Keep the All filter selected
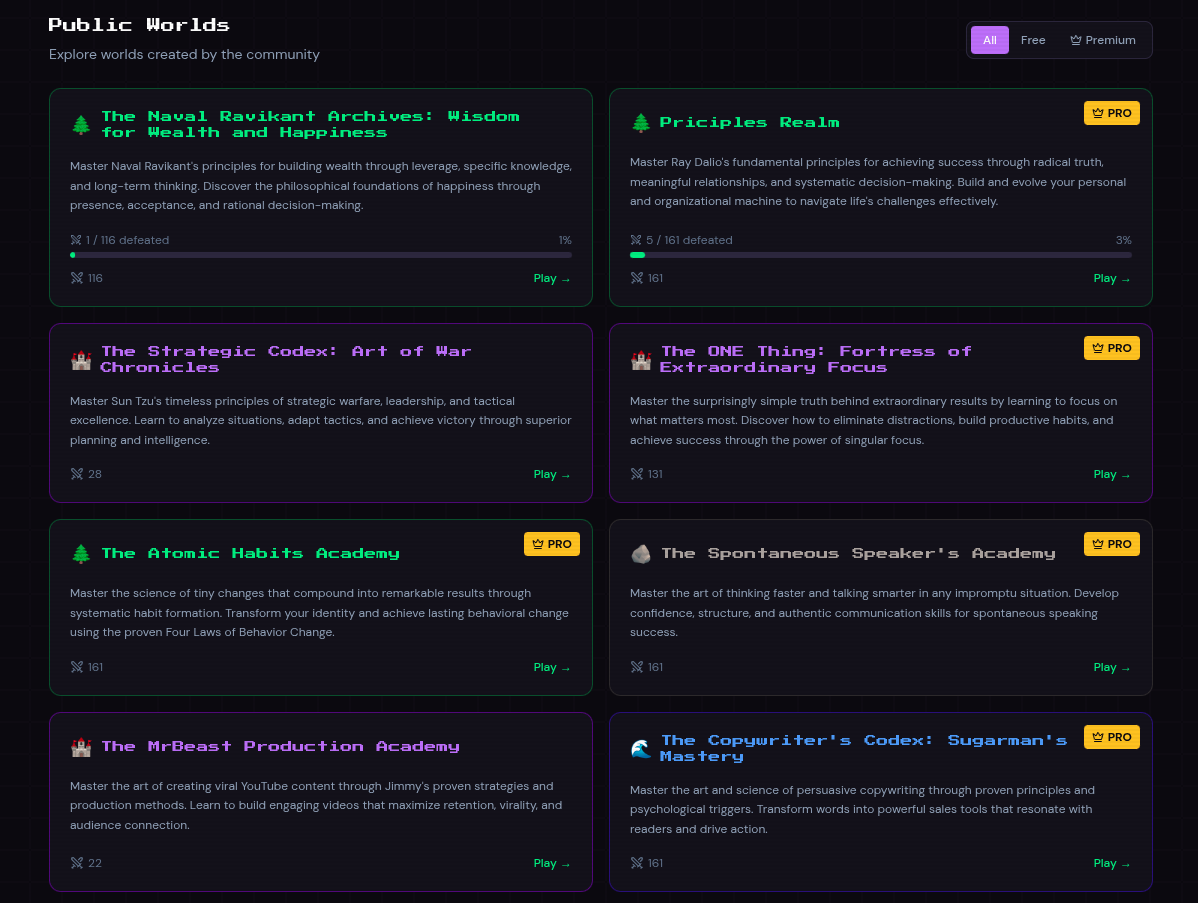Screen dimensions: 1198x903 click(990, 40)
